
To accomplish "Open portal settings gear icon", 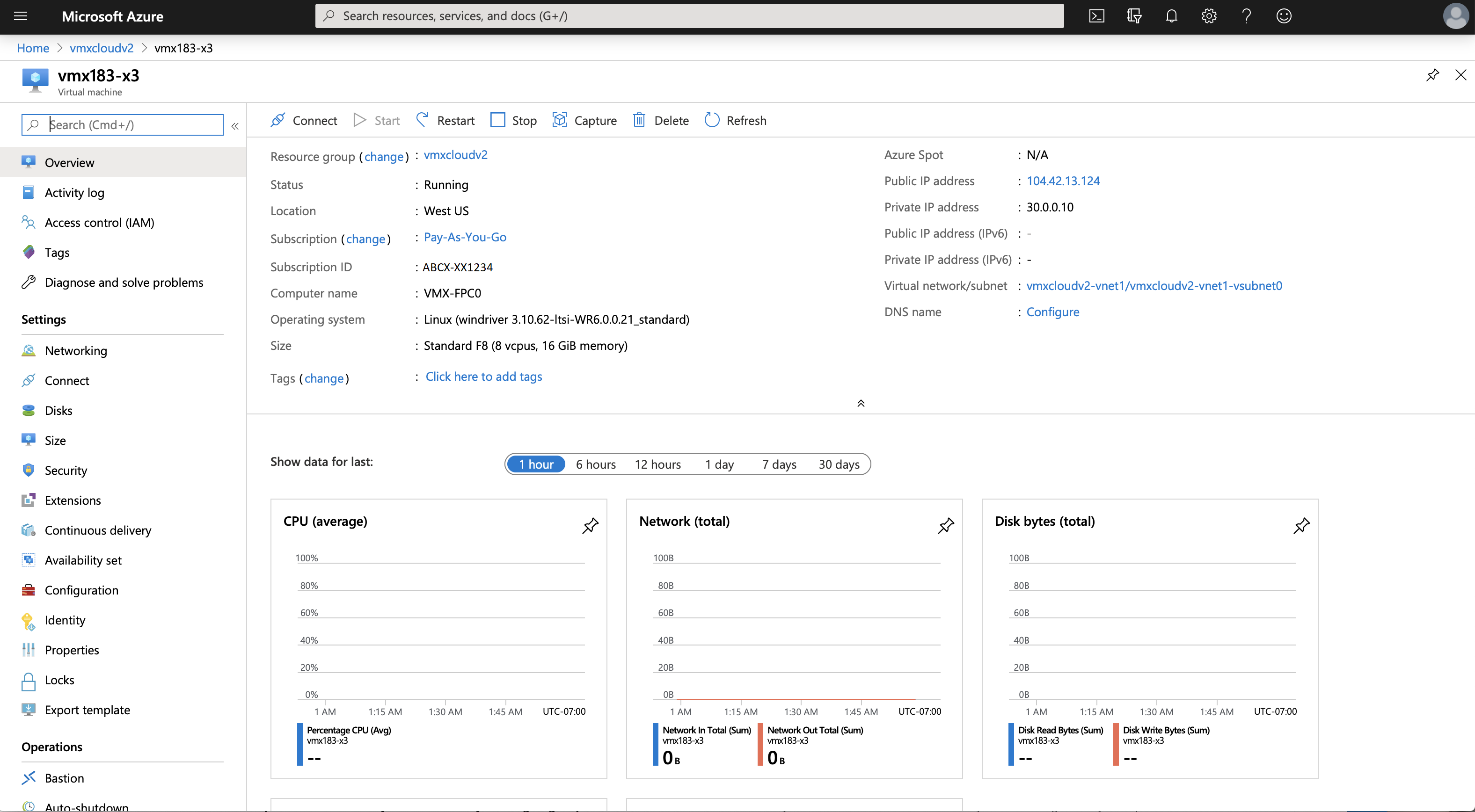I will click(x=1209, y=16).
